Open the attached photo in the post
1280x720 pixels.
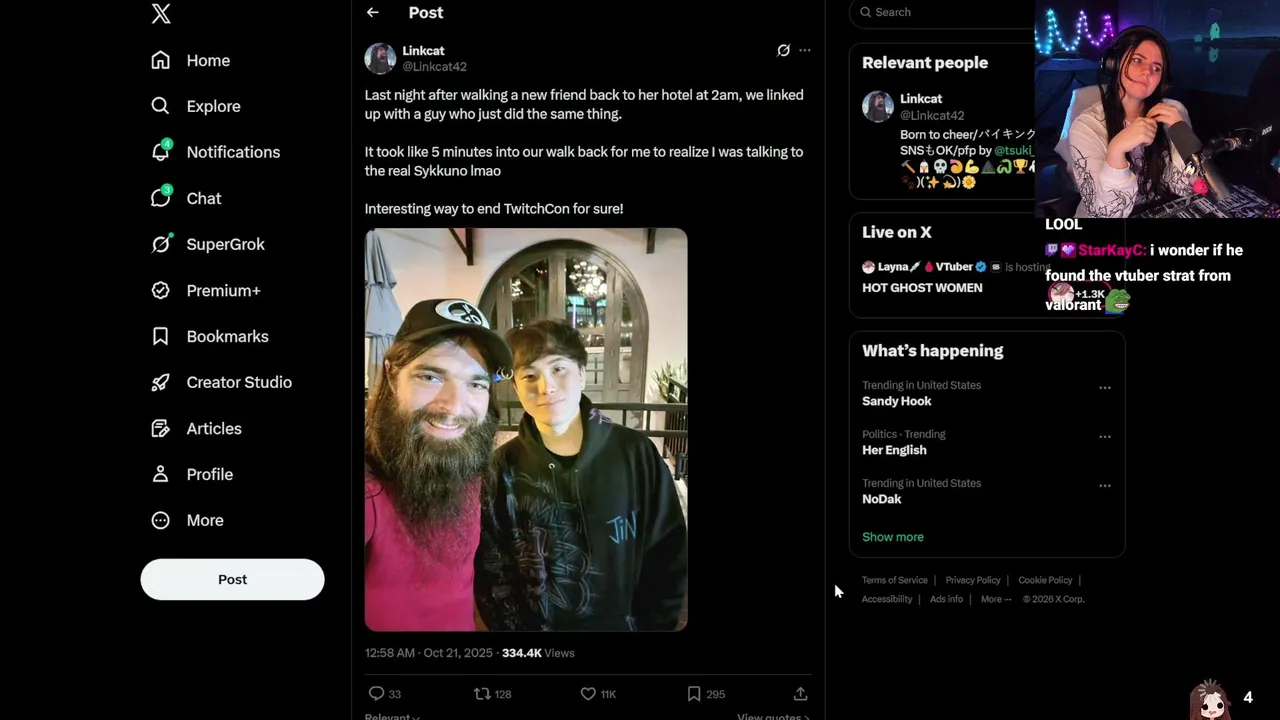[526, 430]
